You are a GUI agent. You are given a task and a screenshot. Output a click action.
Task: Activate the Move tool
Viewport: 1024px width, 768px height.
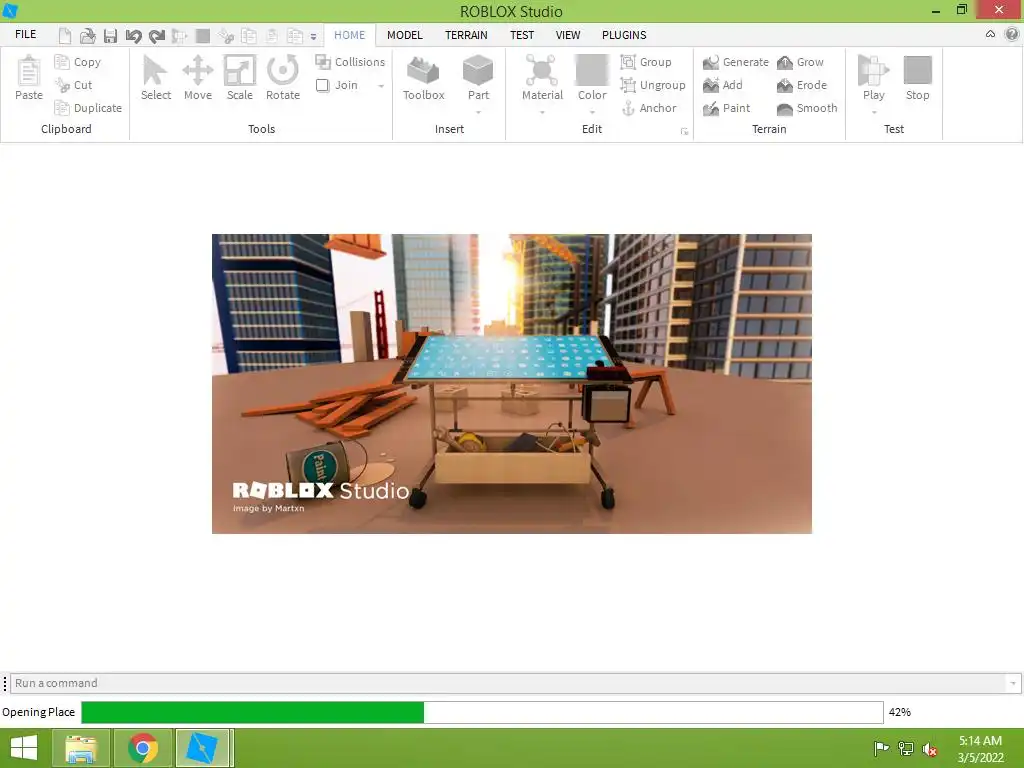(198, 78)
